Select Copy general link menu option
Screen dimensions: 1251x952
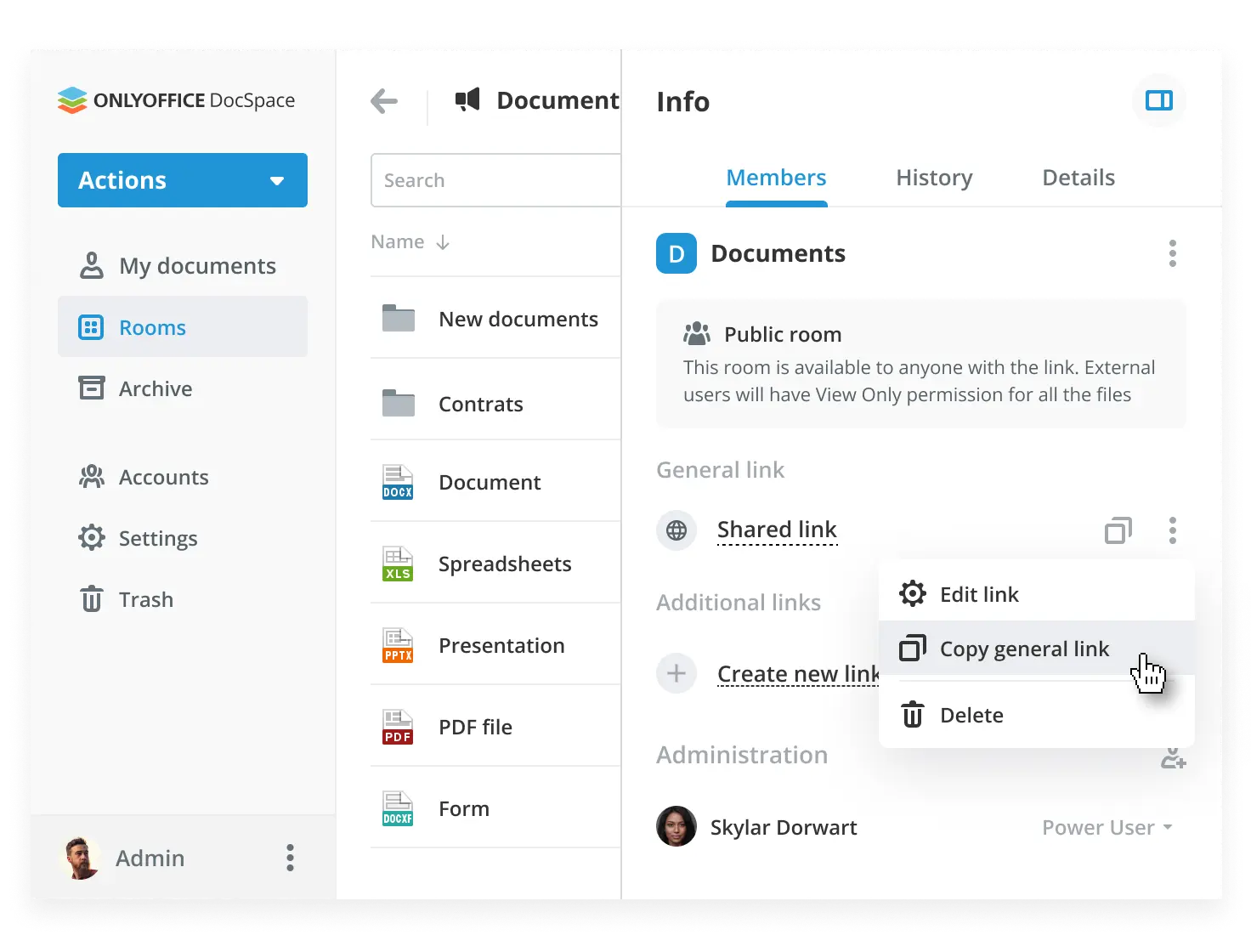tap(1023, 649)
